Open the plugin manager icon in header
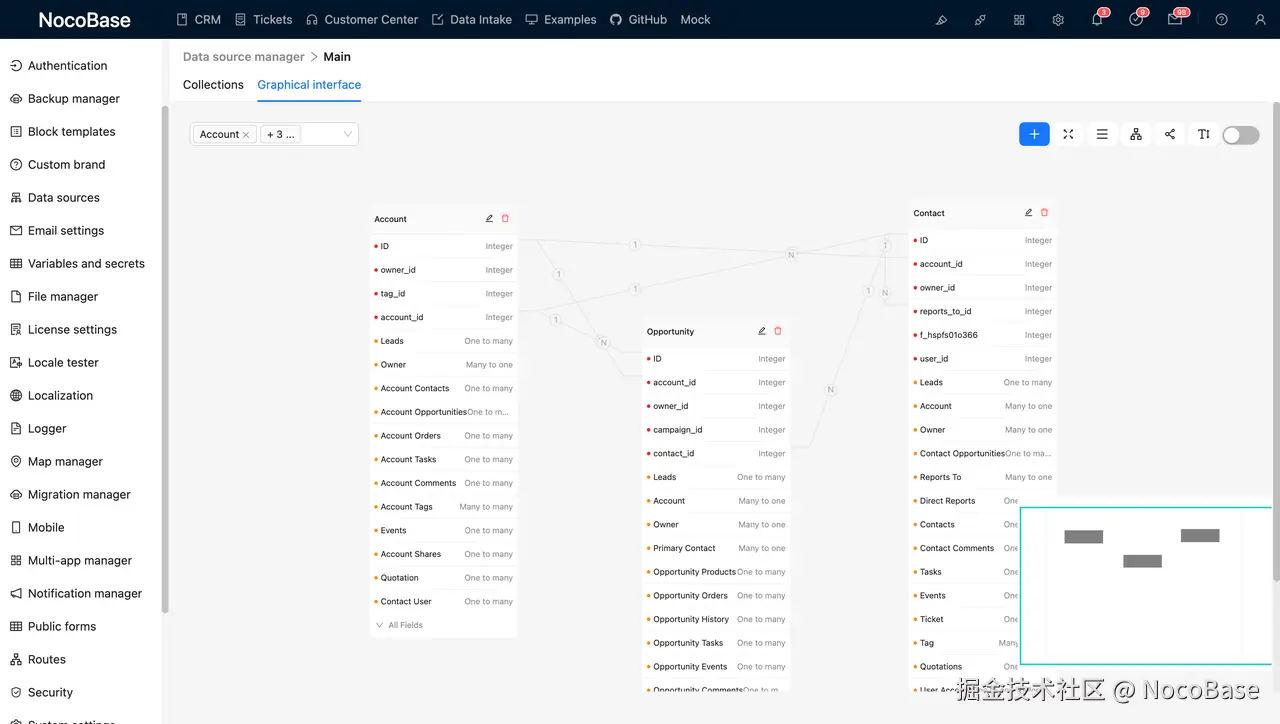Screen dimensions: 1280x724 pos(980,19)
